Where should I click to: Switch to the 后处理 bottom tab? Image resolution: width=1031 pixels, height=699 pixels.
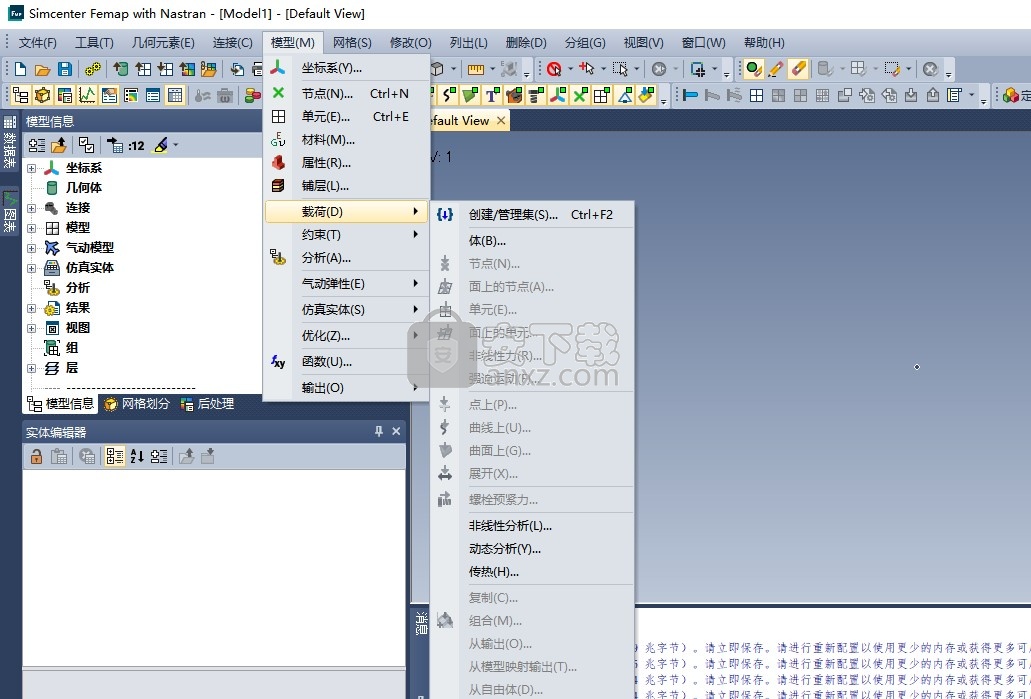click(207, 404)
